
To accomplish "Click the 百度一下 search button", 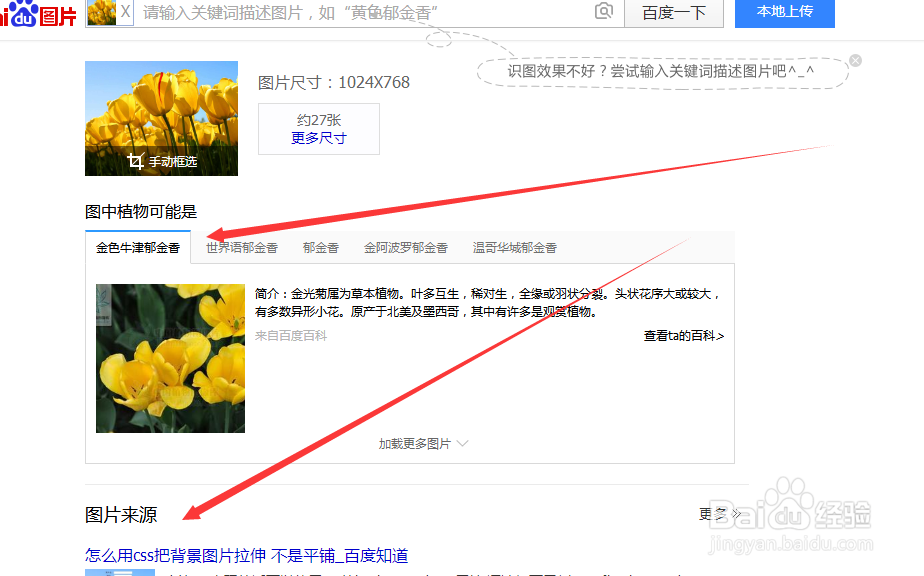I will coord(674,13).
